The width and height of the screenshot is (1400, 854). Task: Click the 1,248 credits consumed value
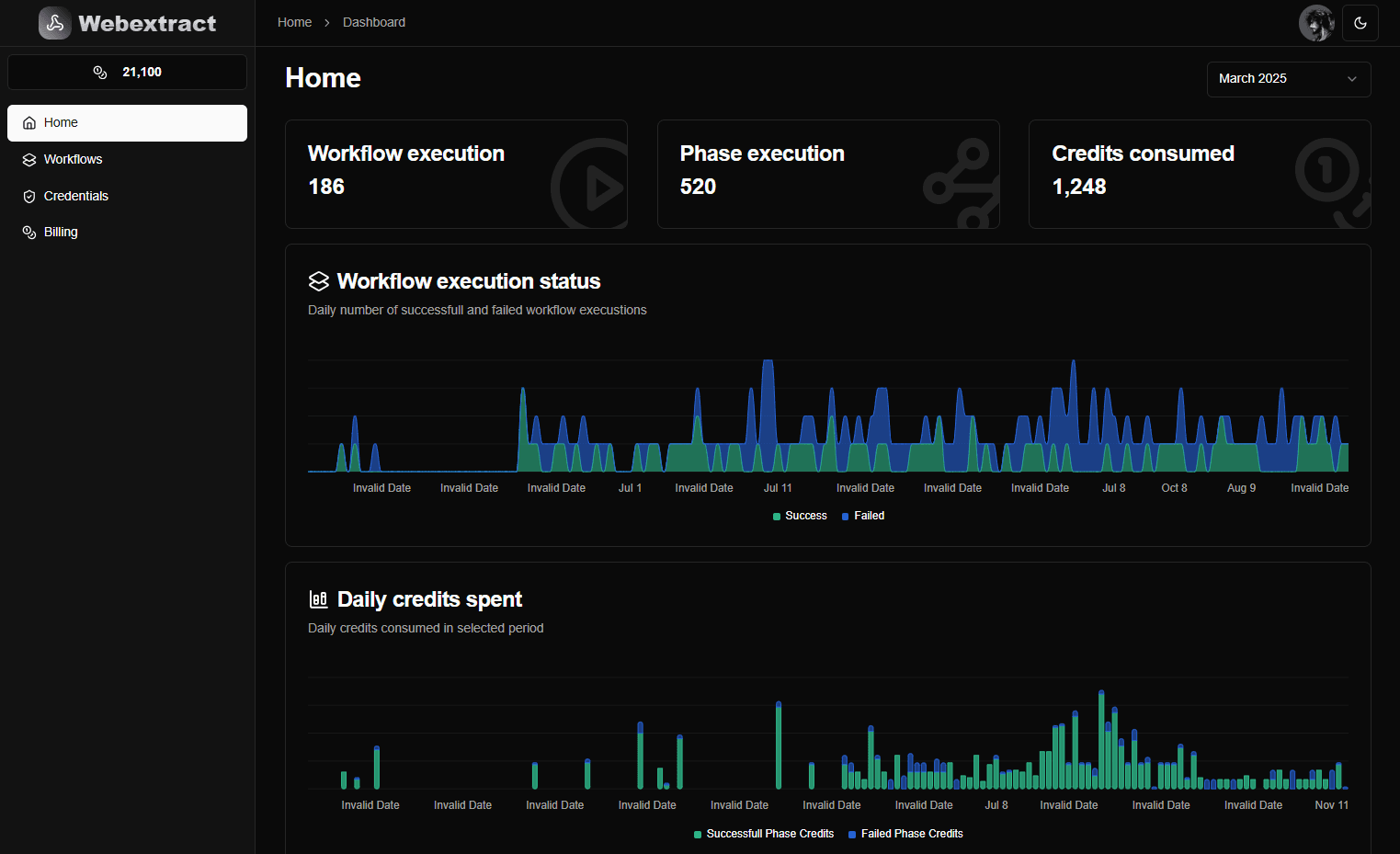point(1079,187)
